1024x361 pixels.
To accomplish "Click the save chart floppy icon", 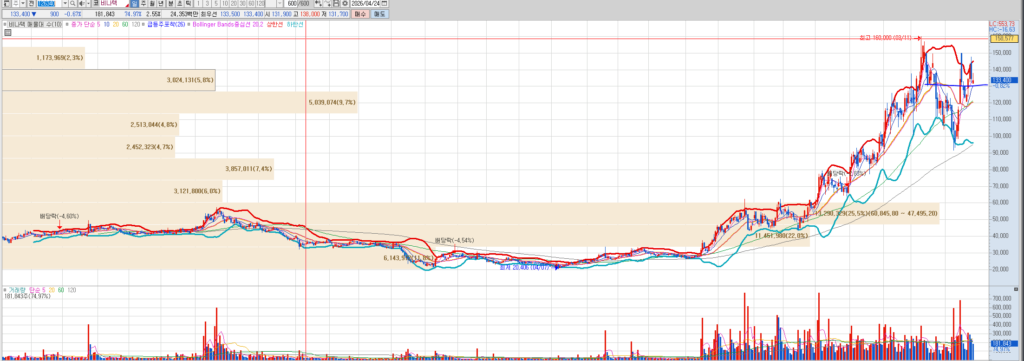I will point(336,3).
